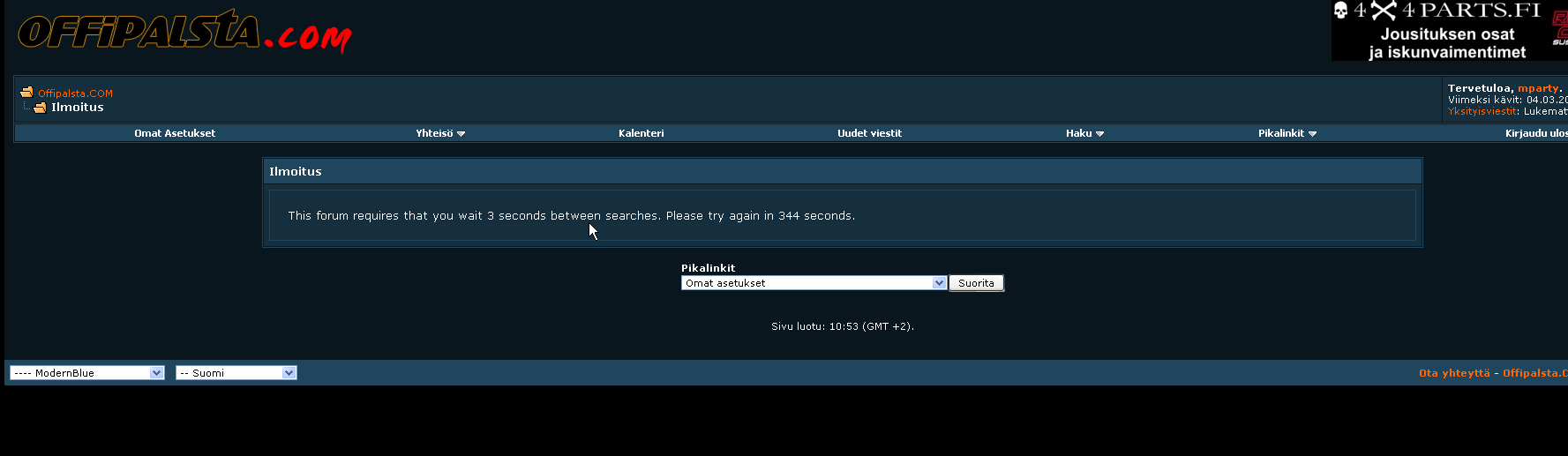Click the arrow icon beside Yhteisö
Image resolution: width=1568 pixels, height=456 pixels.
coord(461,134)
